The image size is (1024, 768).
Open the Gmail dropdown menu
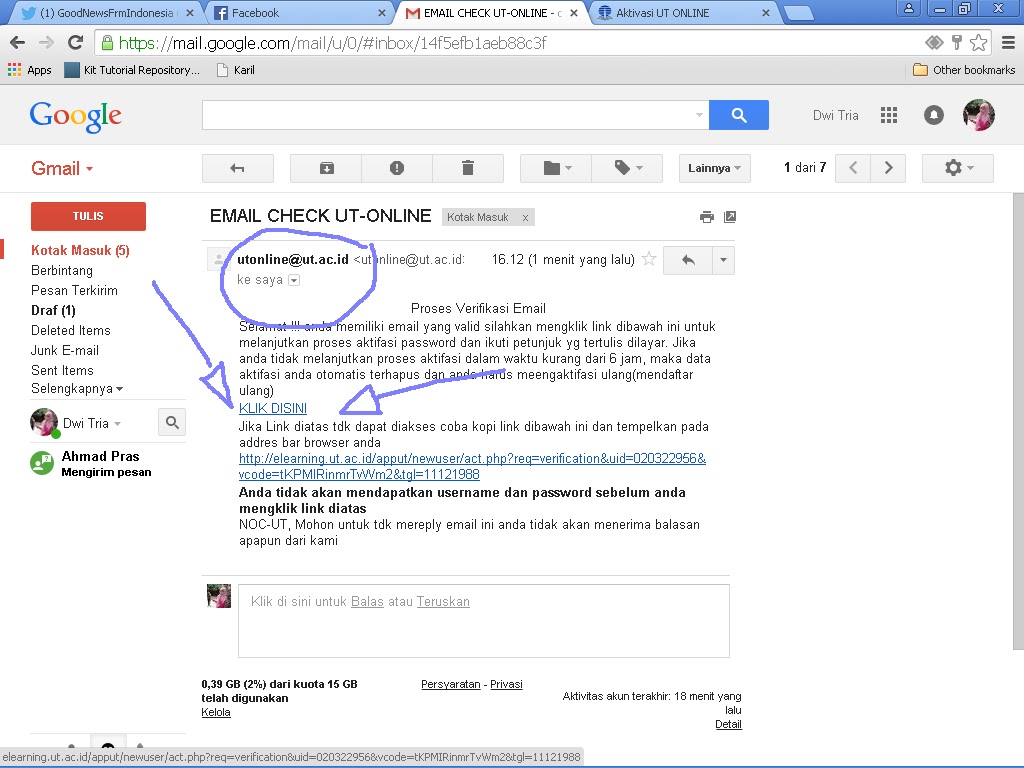(x=62, y=168)
